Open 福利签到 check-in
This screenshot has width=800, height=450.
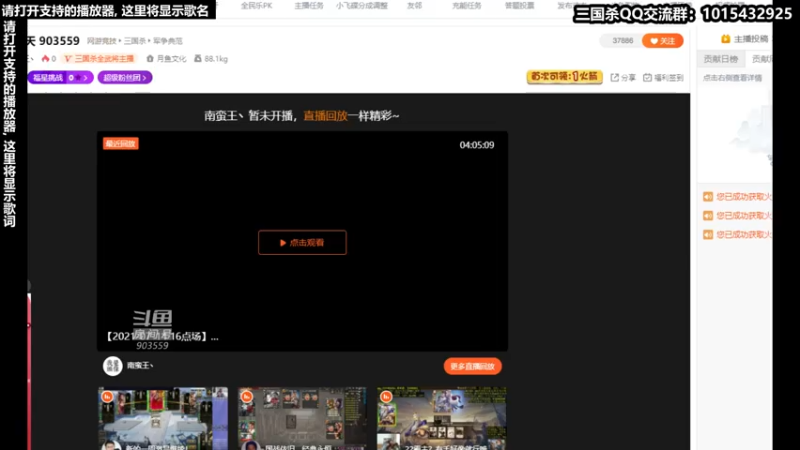[x=663, y=78]
